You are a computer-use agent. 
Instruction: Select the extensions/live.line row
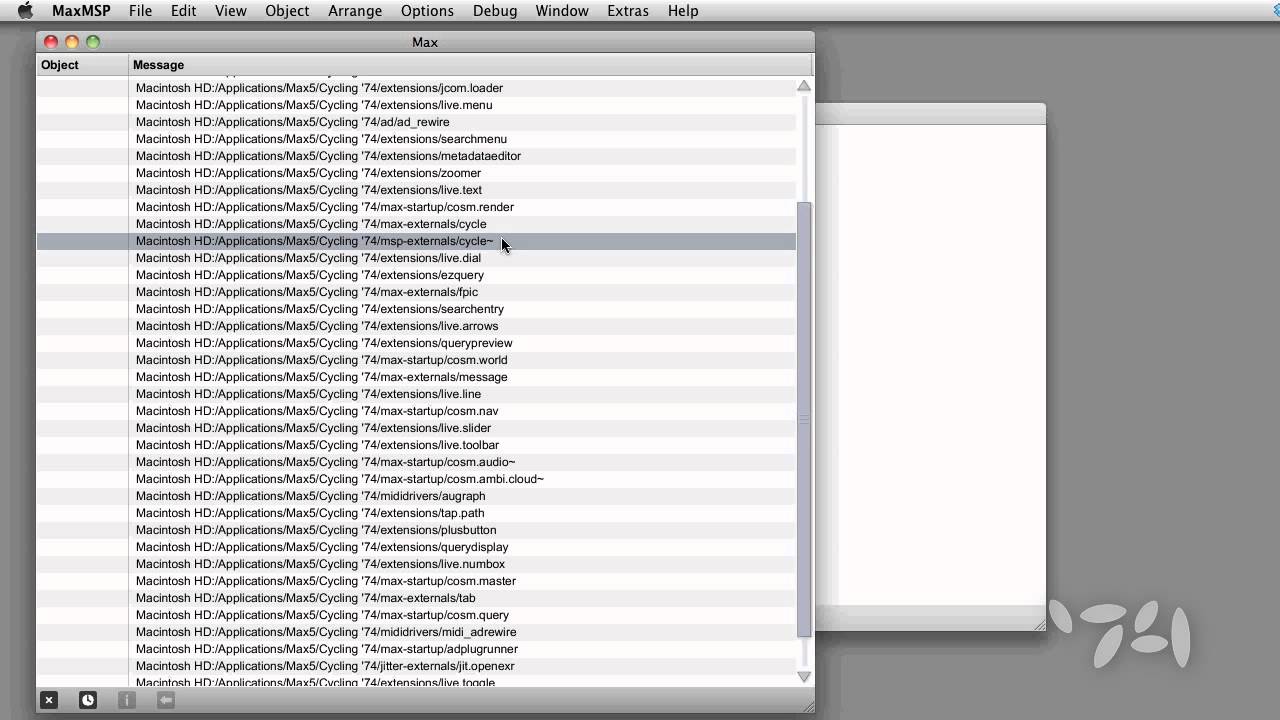tap(416, 394)
